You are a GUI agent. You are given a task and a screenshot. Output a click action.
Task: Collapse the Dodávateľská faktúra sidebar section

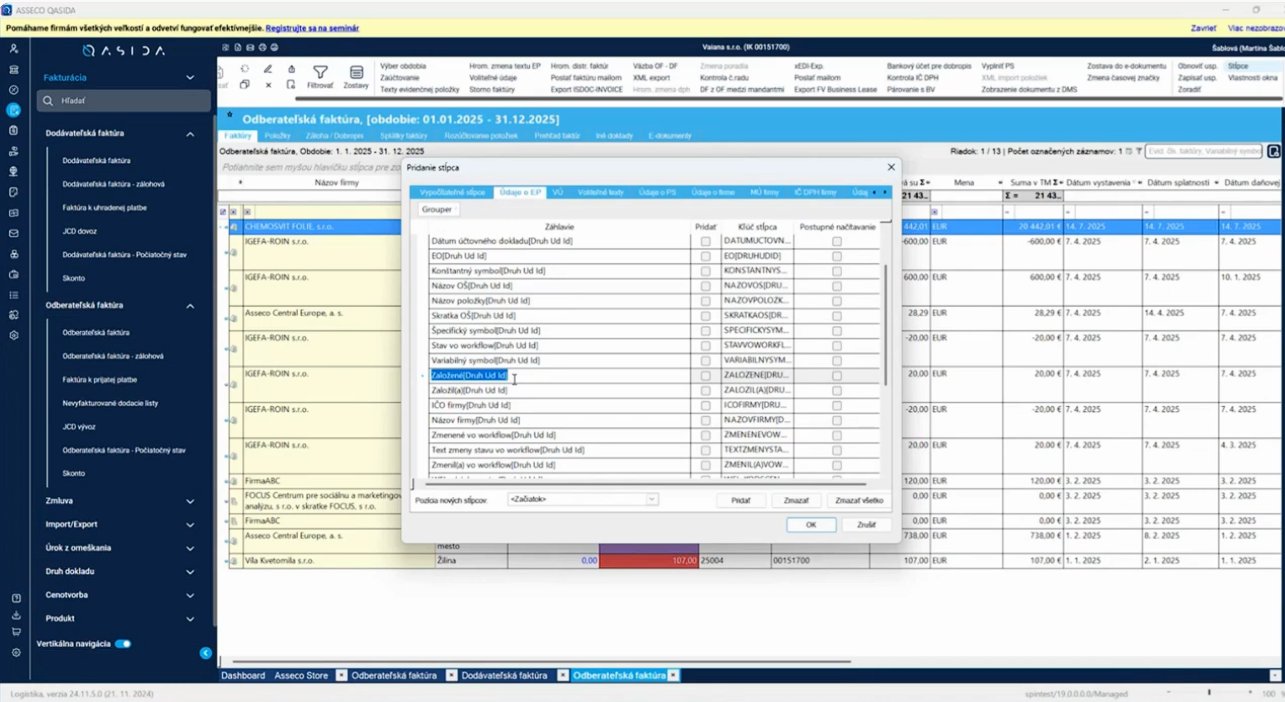click(x=190, y=133)
